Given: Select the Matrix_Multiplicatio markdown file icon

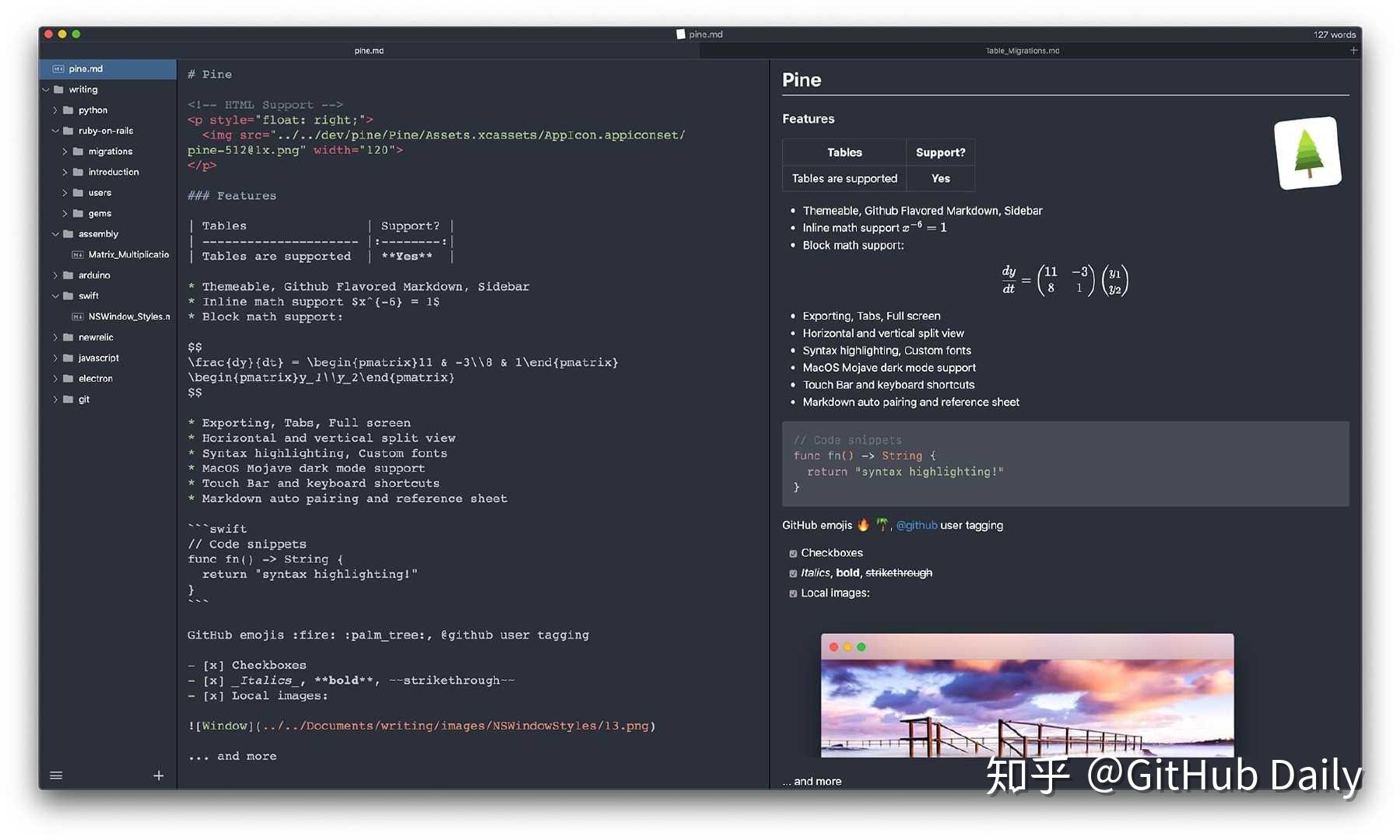Looking at the screenshot, I should tap(77, 254).
